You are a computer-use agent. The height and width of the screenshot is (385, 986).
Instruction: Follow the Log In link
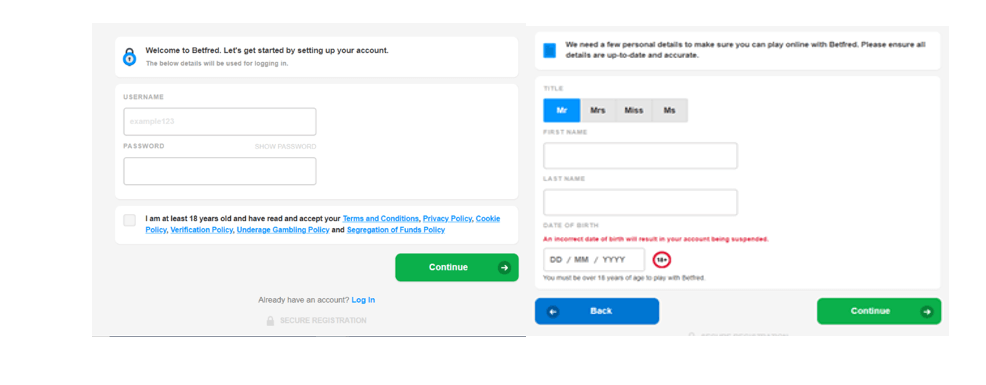point(363,300)
